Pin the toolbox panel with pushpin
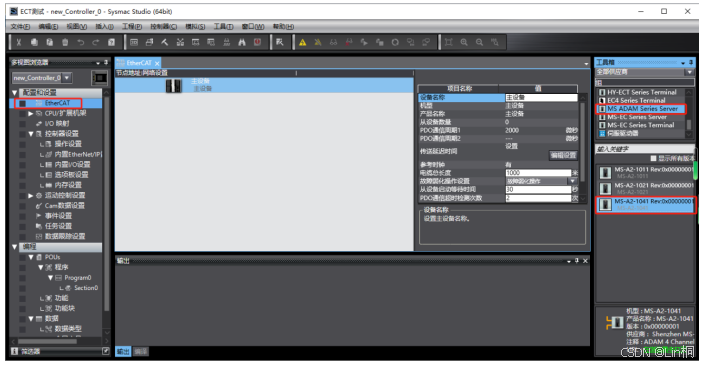 [691, 62]
